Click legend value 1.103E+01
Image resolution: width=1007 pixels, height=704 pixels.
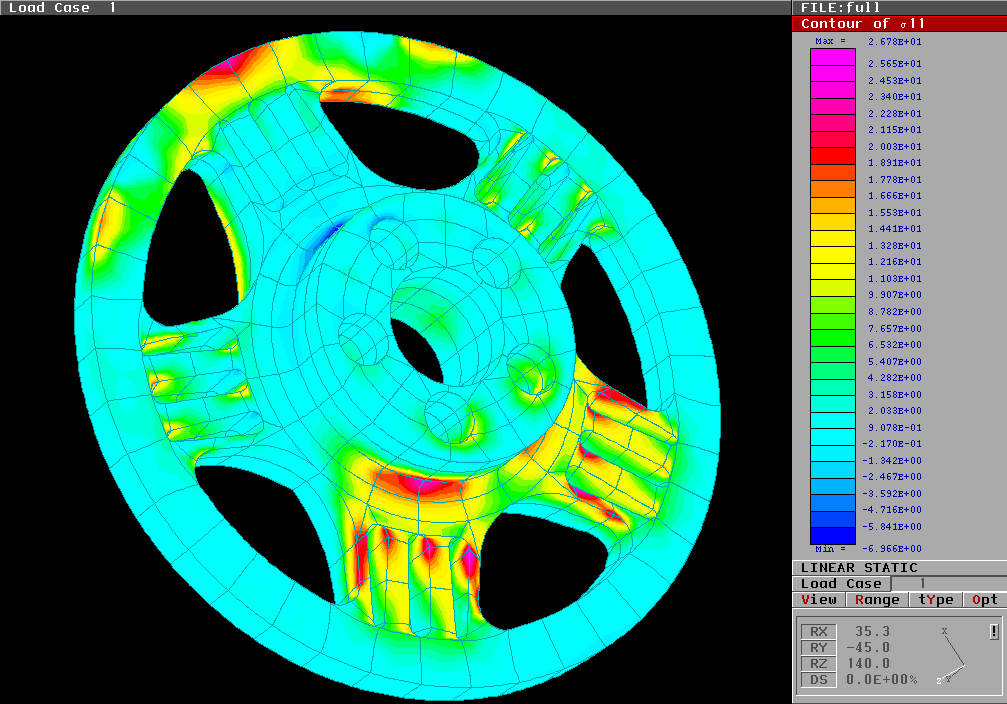895,279
